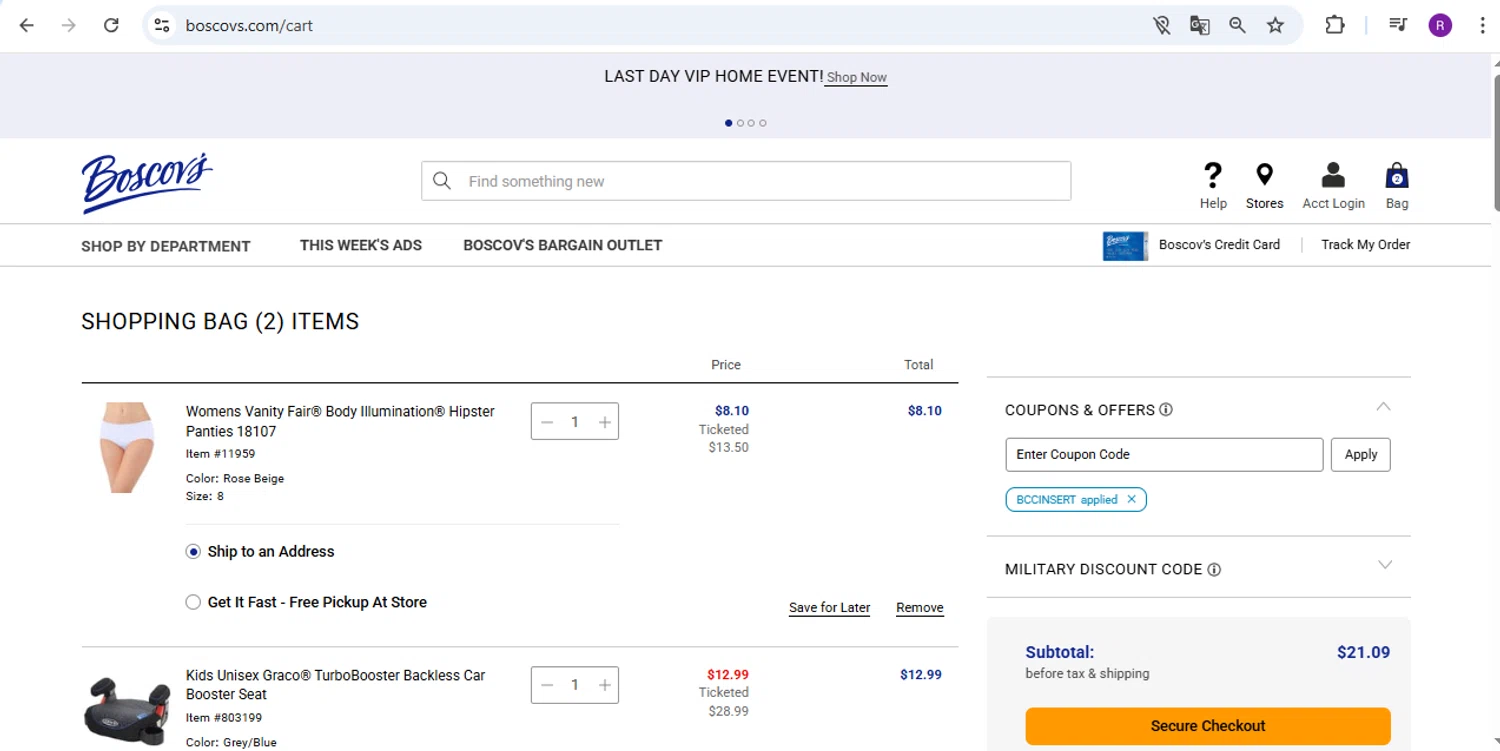The height and width of the screenshot is (751, 1500).
Task: Decrease quantity of Vanity Fair panties
Action: click(547, 422)
